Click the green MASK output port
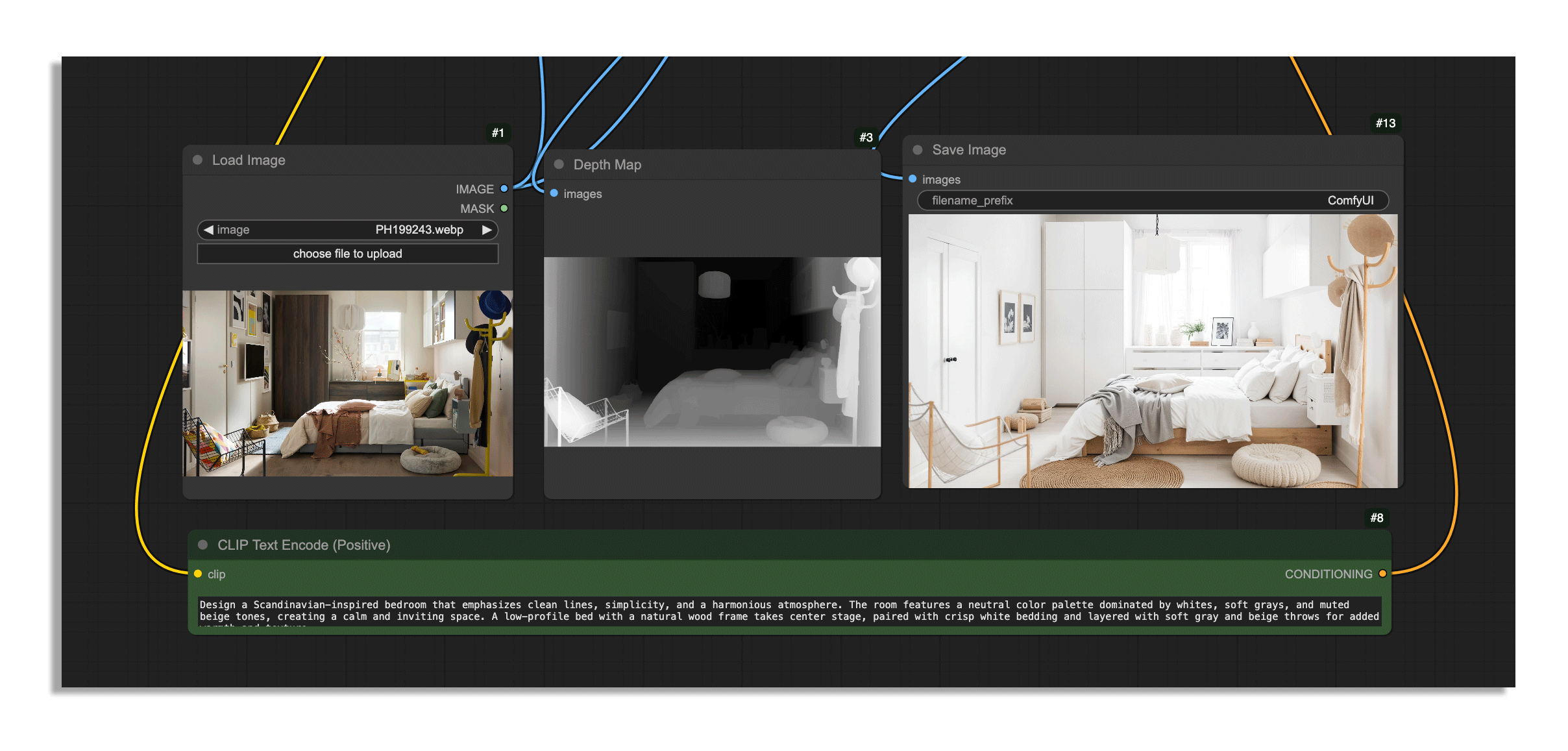 504,208
